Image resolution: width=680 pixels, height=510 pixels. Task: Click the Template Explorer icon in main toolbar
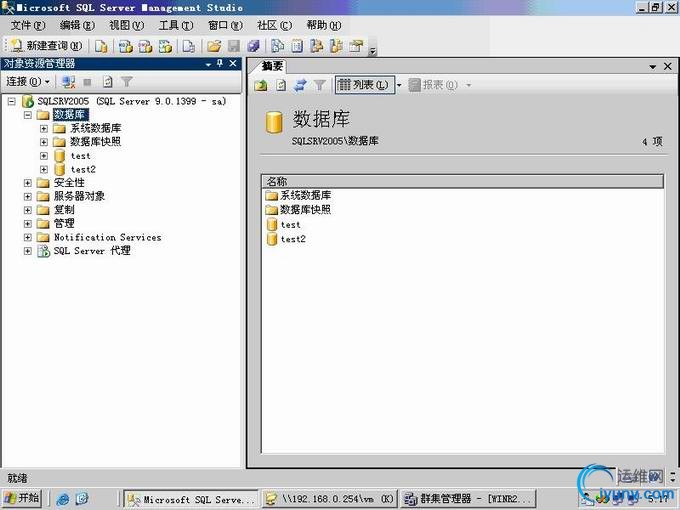(336, 46)
